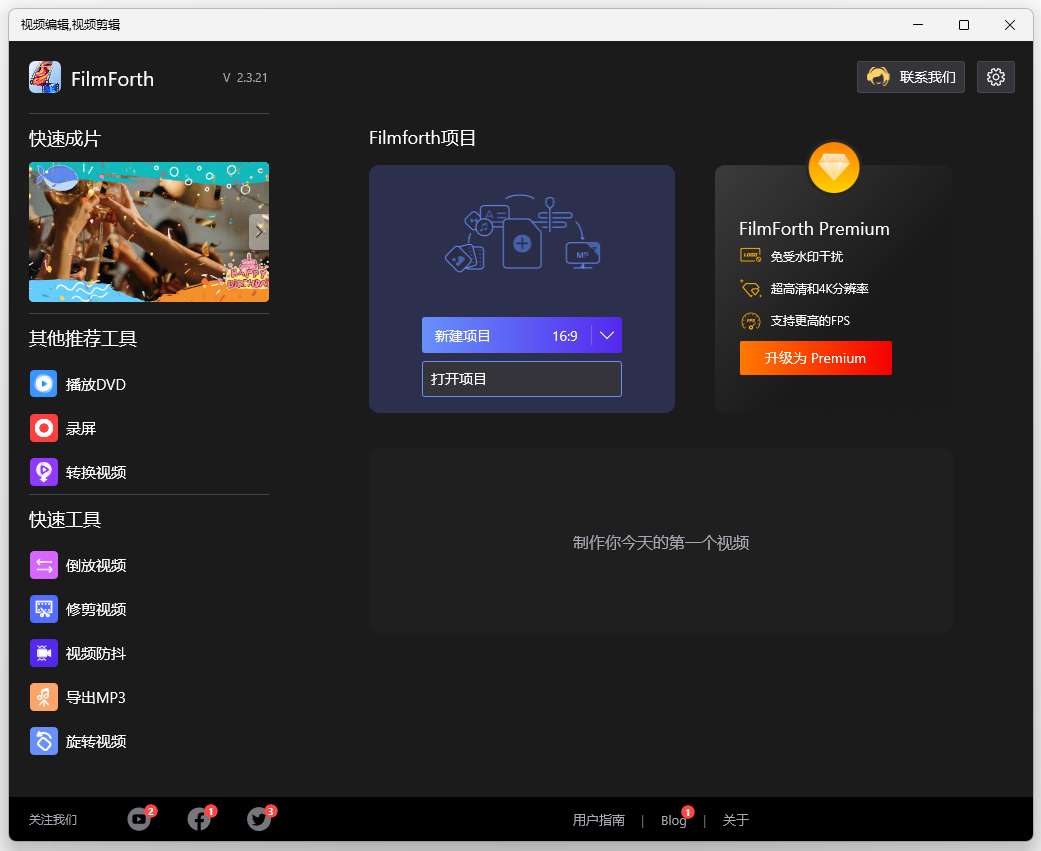Click the 导出MP3 music icon
The height and width of the screenshot is (851, 1041).
click(x=44, y=697)
